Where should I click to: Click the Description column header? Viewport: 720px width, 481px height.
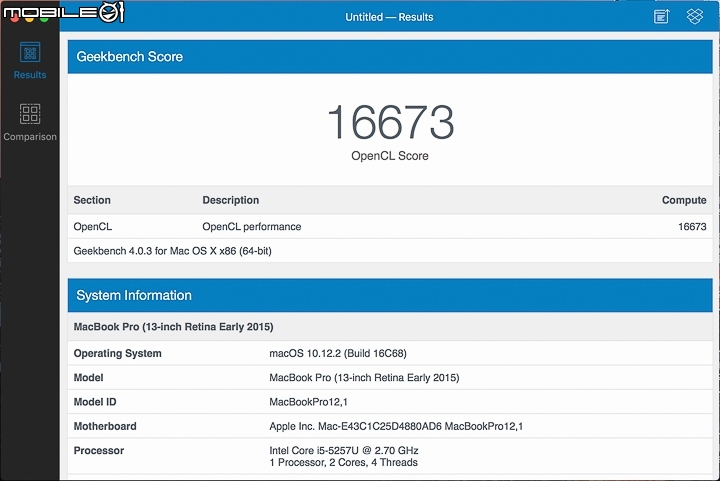(231, 200)
